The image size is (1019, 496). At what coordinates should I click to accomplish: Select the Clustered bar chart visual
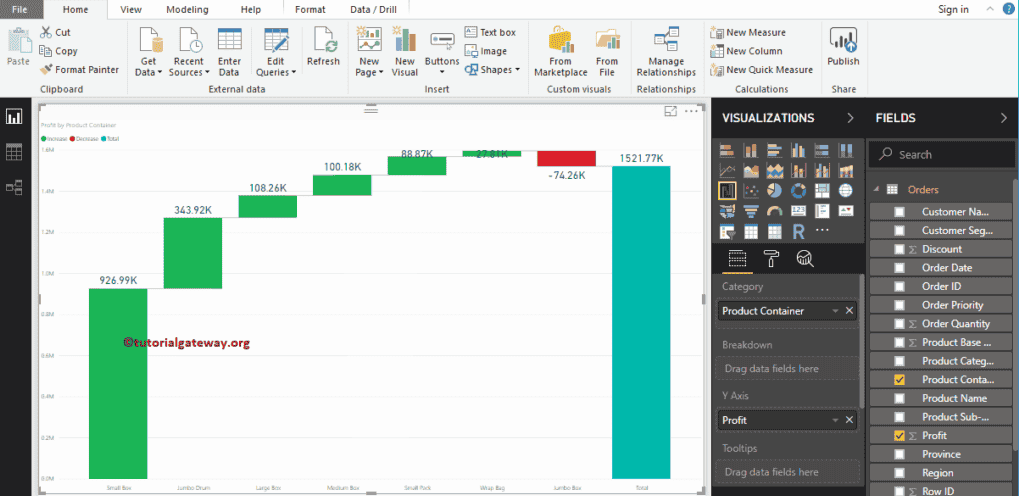click(x=775, y=151)
